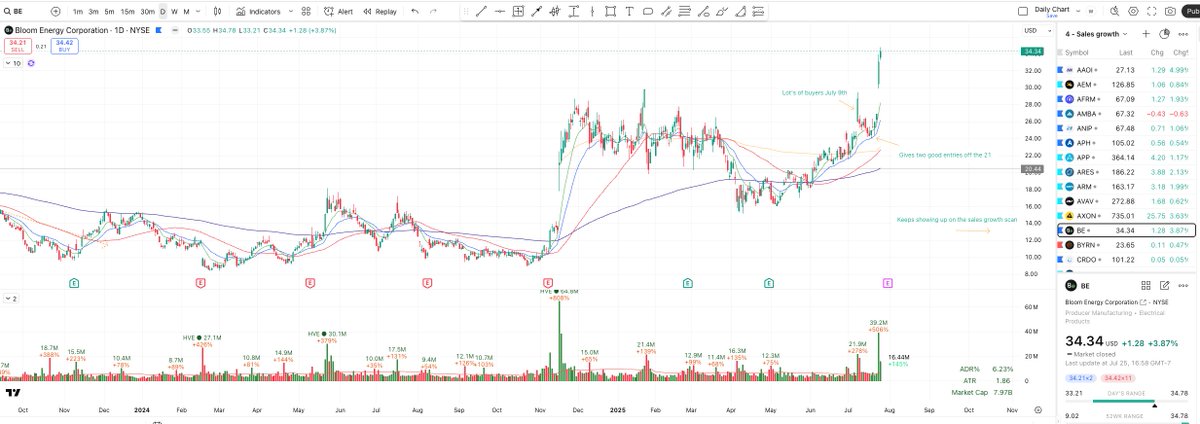Viewport: 1200px width, 424px height.
Task: Select CRDO in the watchlist
Action: (1124, 259)
